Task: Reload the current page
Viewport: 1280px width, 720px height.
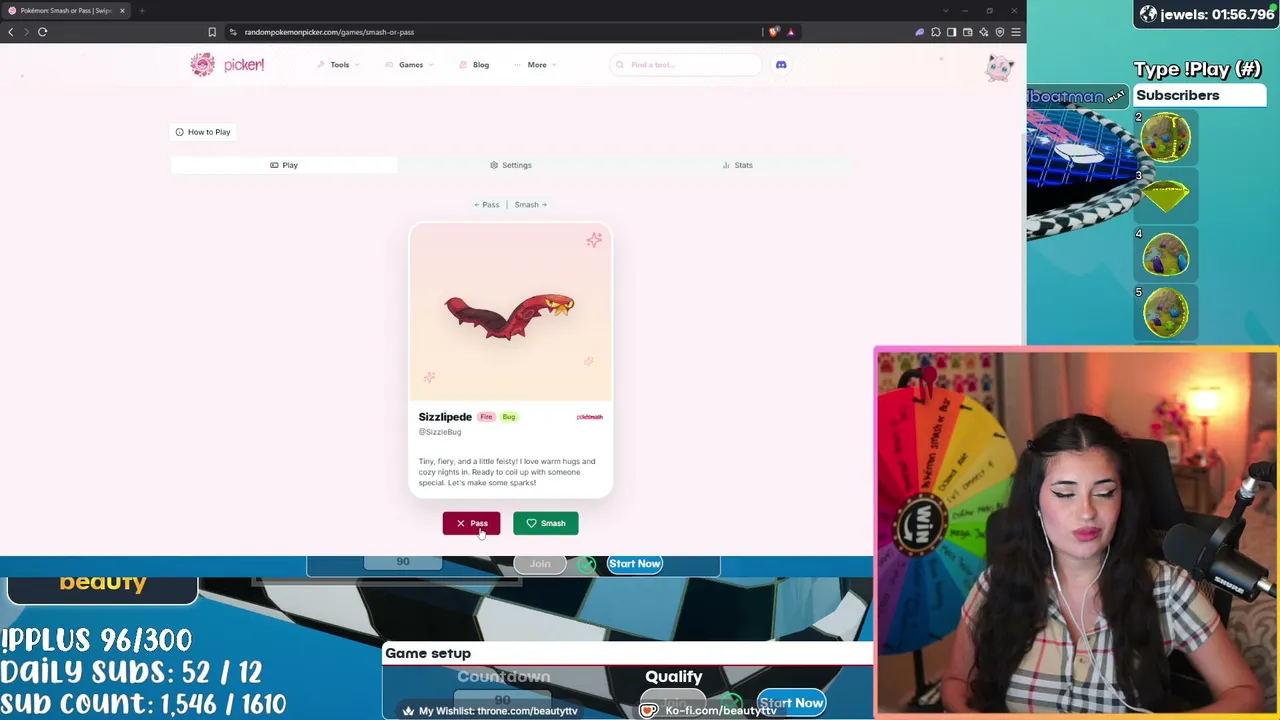Action: click(42, 32)
